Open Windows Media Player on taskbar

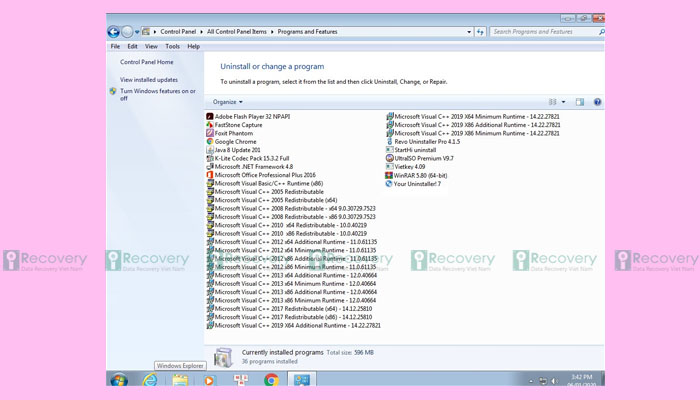point(209,380)
